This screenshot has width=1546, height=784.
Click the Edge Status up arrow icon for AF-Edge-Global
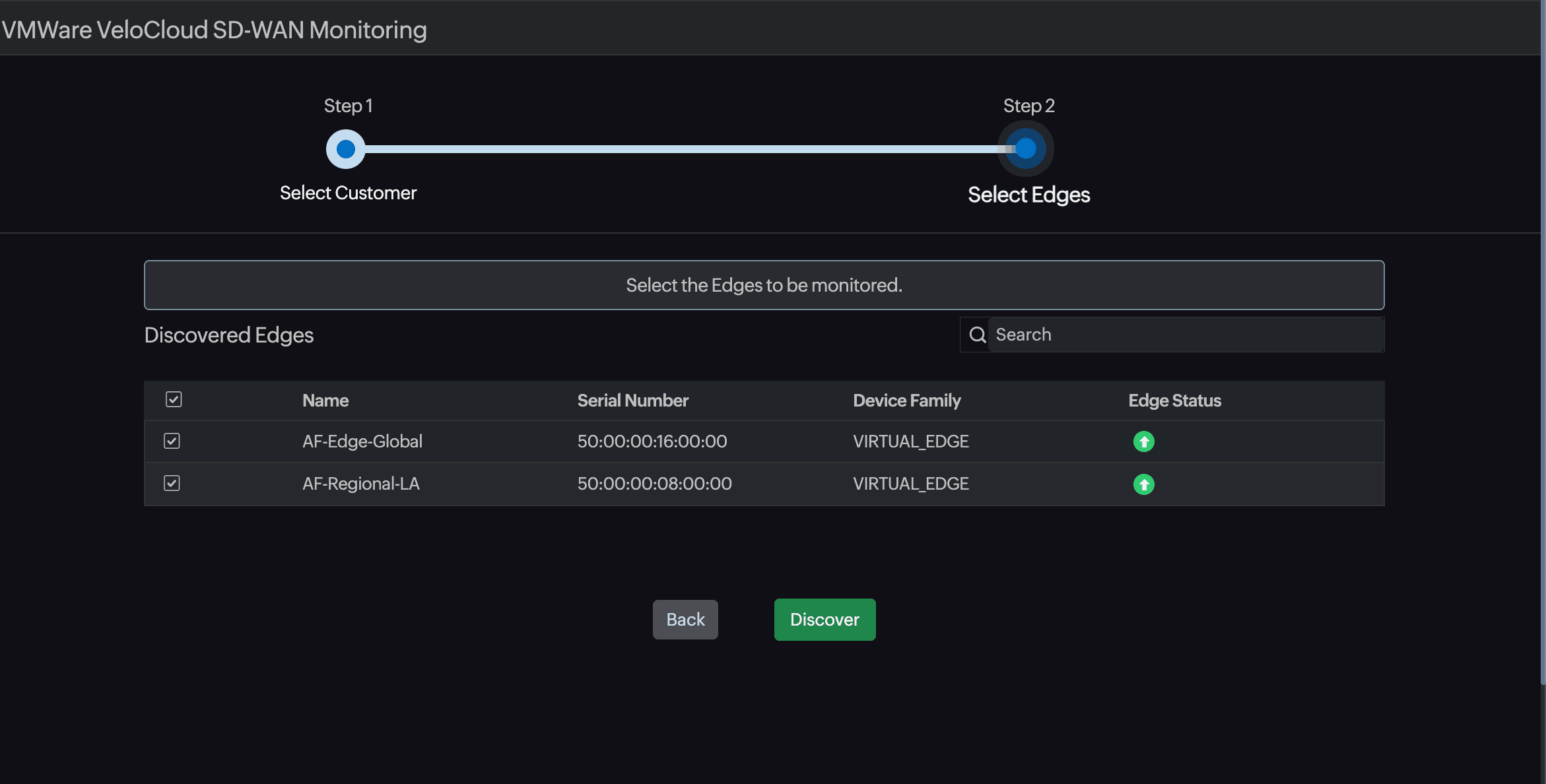click(1143, 441)
